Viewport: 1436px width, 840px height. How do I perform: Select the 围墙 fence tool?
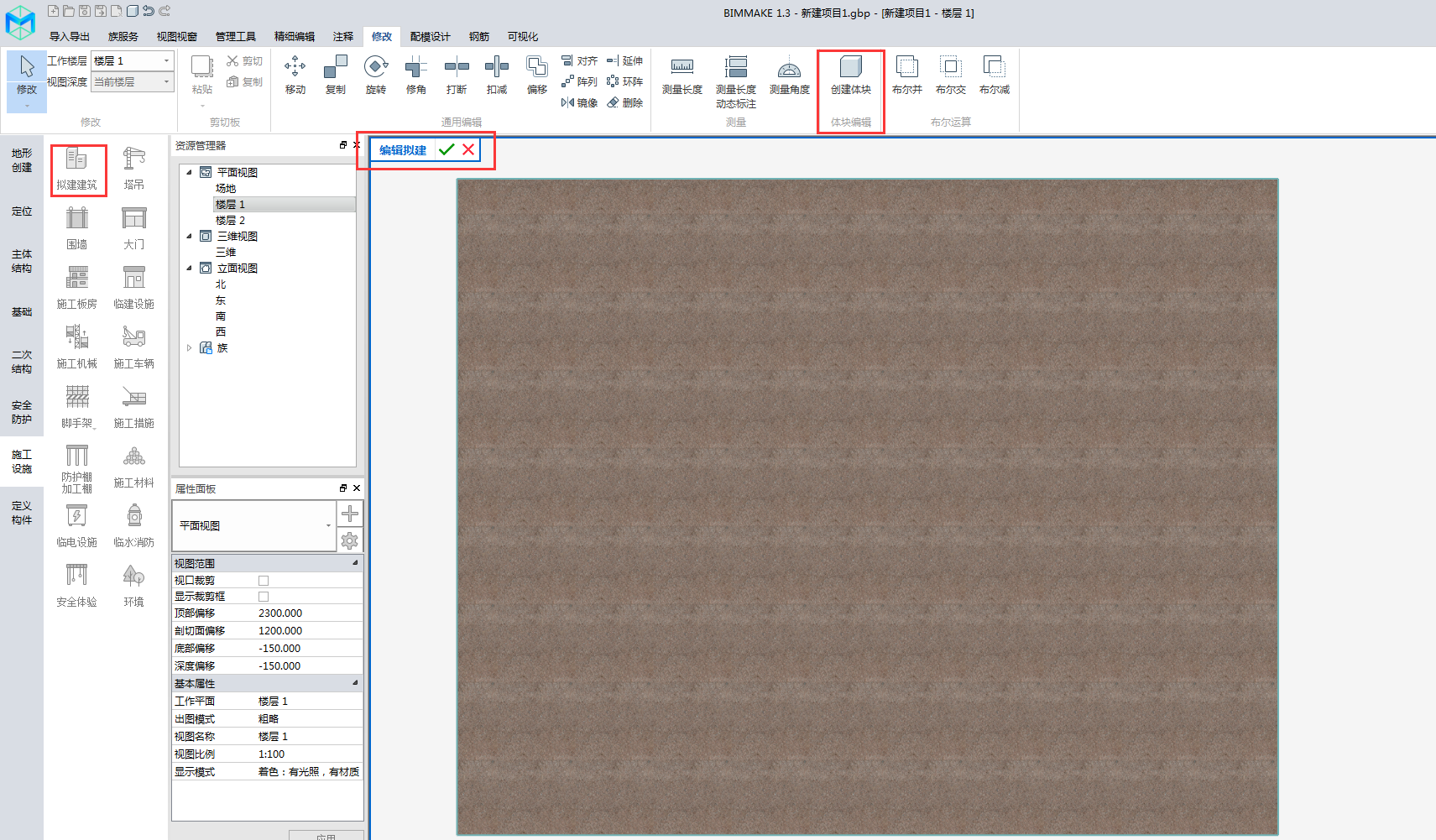point(77,228)
